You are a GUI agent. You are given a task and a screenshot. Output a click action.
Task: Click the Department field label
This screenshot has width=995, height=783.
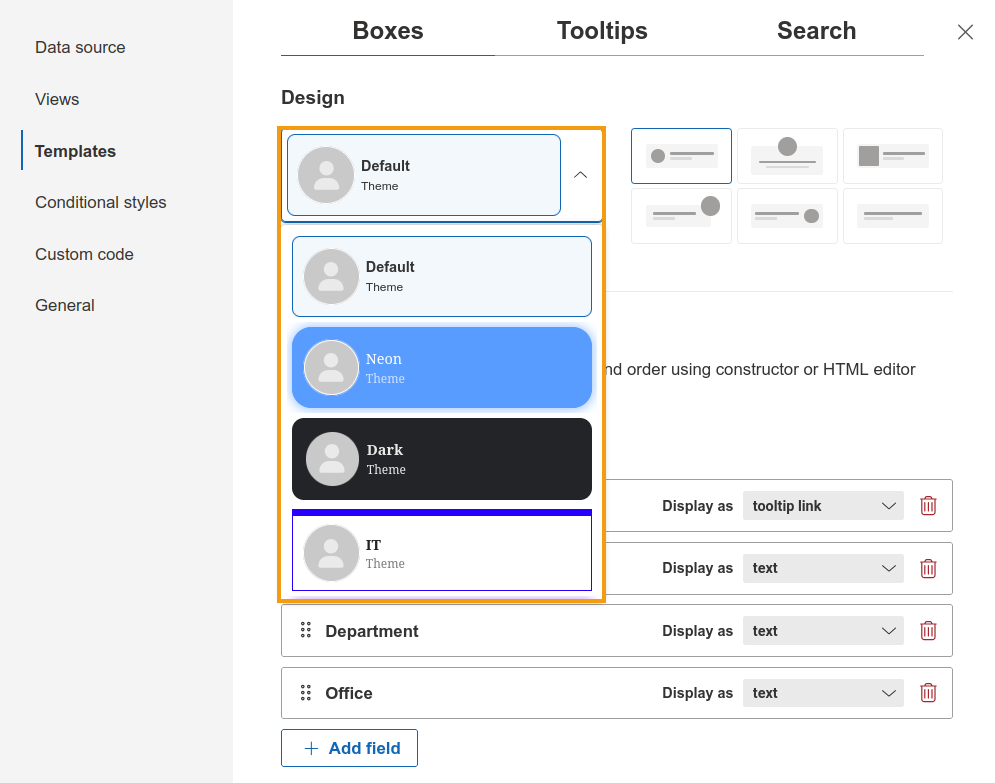click(372, 631)
